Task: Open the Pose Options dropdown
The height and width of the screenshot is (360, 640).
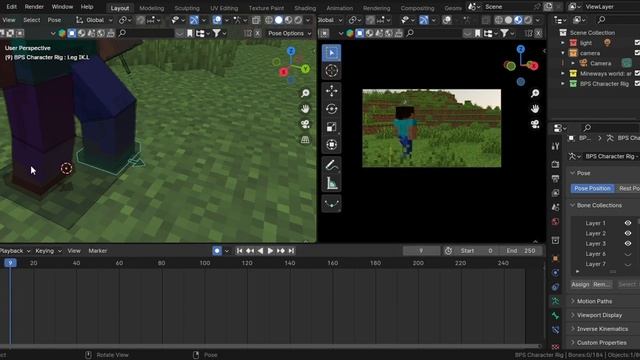Action: click(289, 33)
